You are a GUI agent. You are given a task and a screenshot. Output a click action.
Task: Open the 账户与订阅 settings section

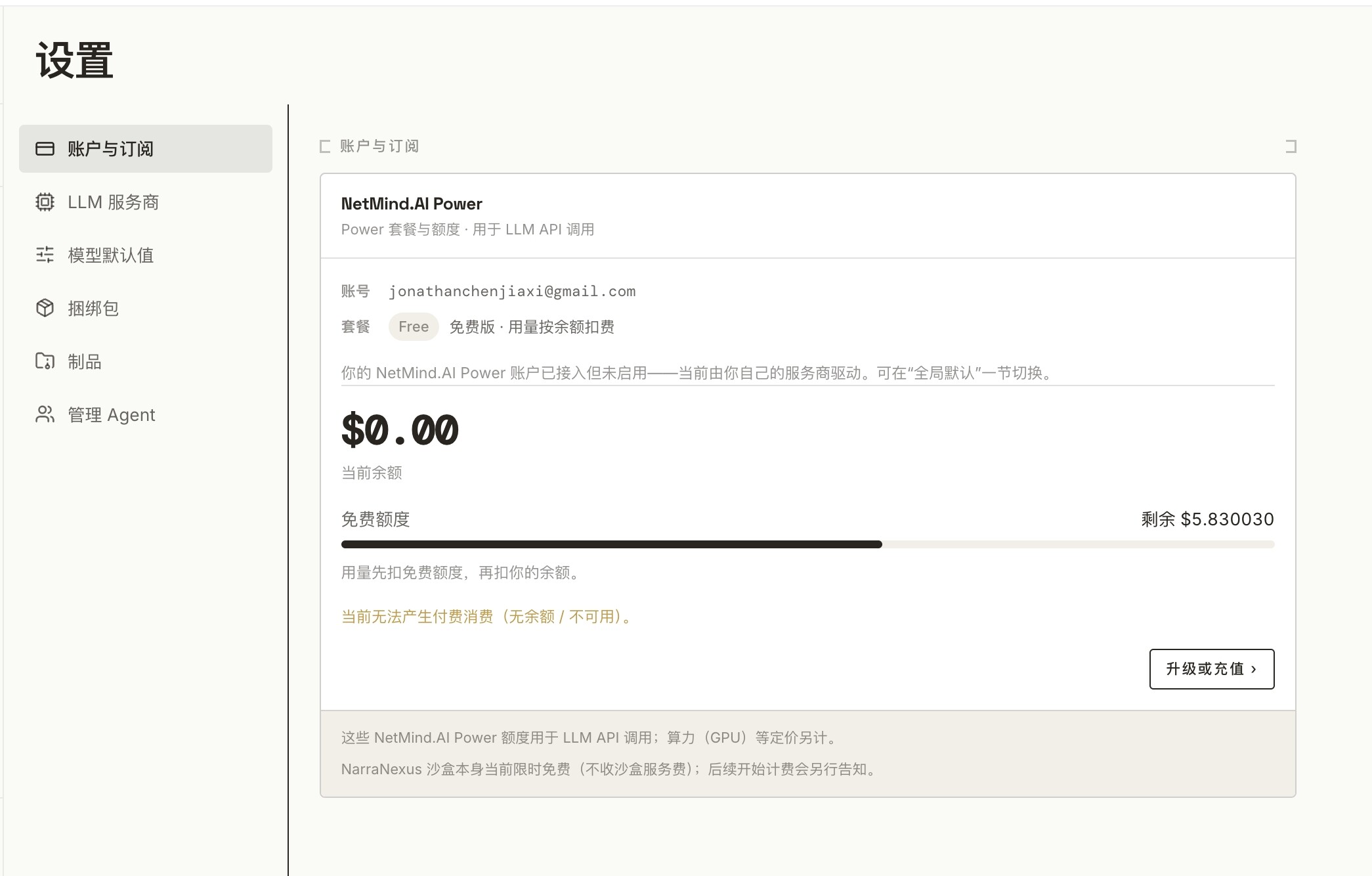[x=146, y=149]
